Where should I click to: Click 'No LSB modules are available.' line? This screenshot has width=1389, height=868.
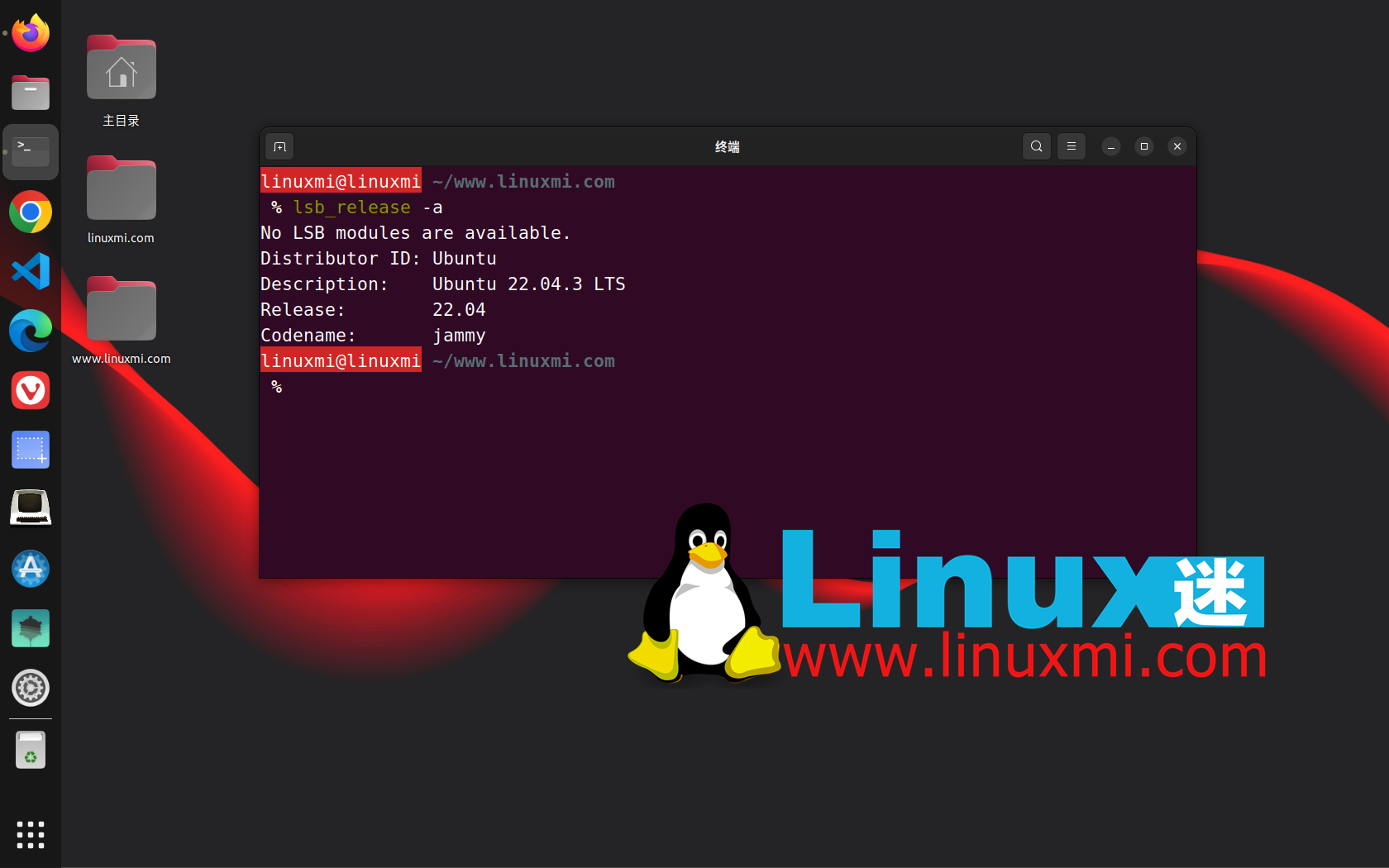416,233
